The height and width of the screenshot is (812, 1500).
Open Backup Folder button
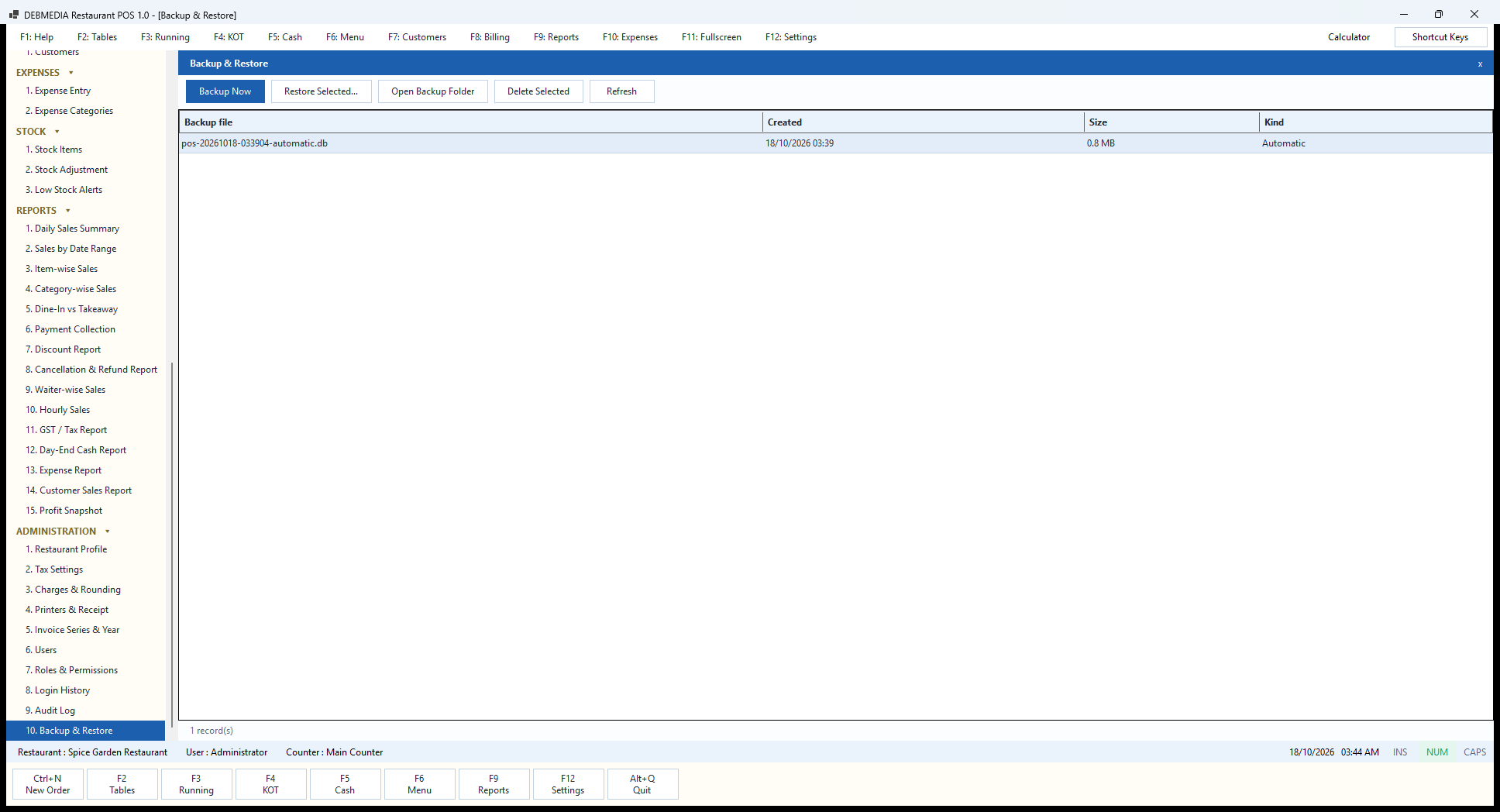point(432,91)
